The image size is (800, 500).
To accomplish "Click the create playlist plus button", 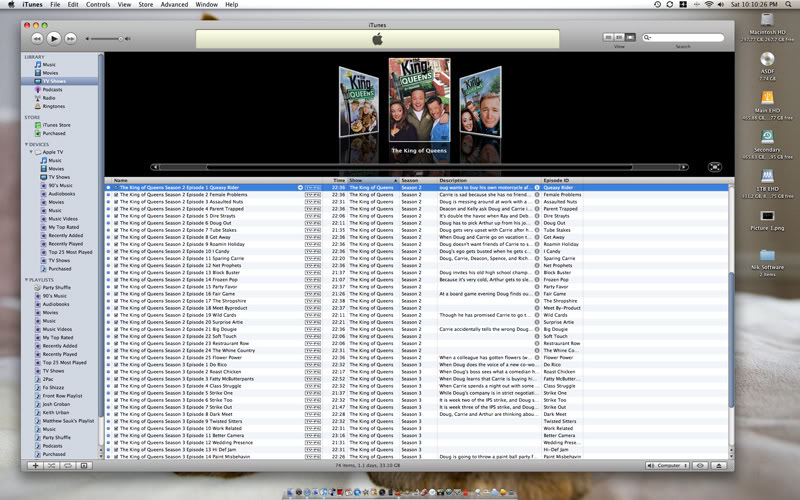I will tap(35, 465).
